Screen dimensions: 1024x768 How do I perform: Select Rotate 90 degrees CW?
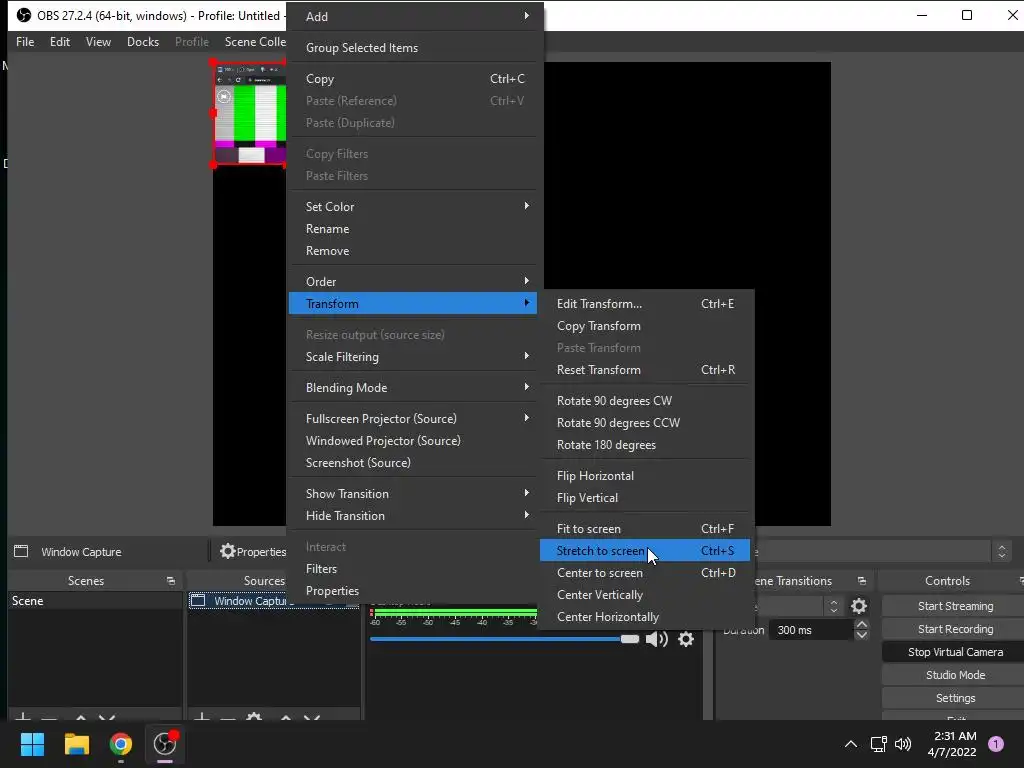coord(645,400)
